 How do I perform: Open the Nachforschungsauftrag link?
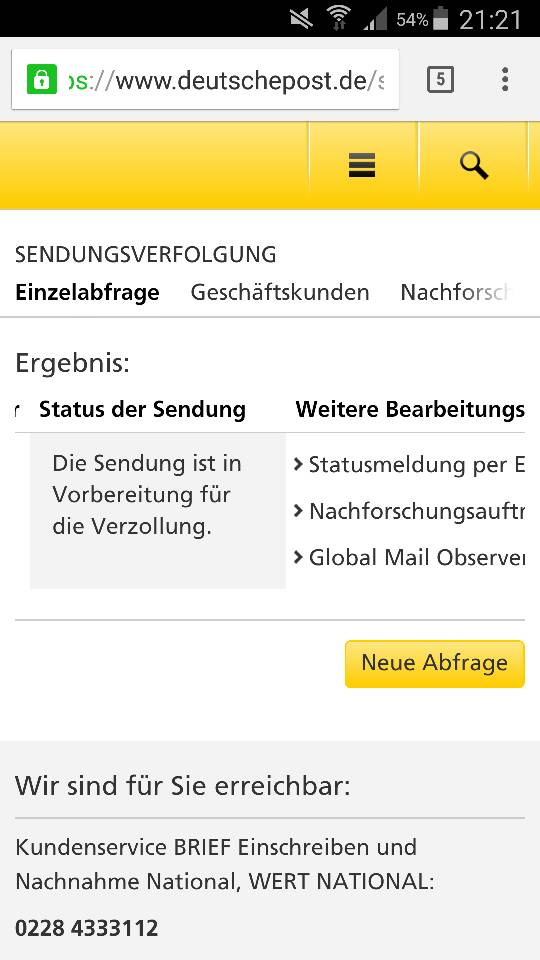click(x=409, y=511)
